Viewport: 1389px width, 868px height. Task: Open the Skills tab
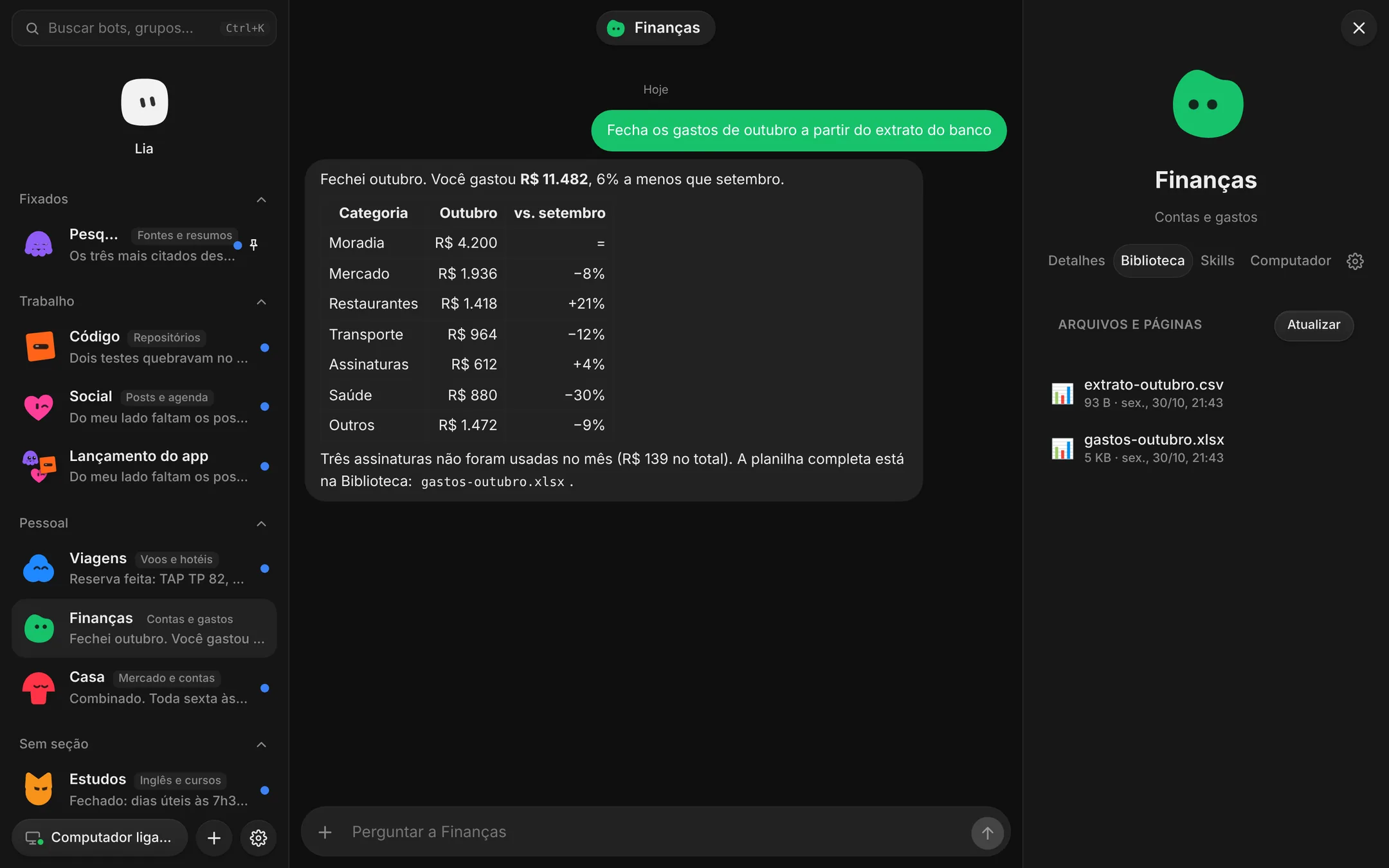1217,261
